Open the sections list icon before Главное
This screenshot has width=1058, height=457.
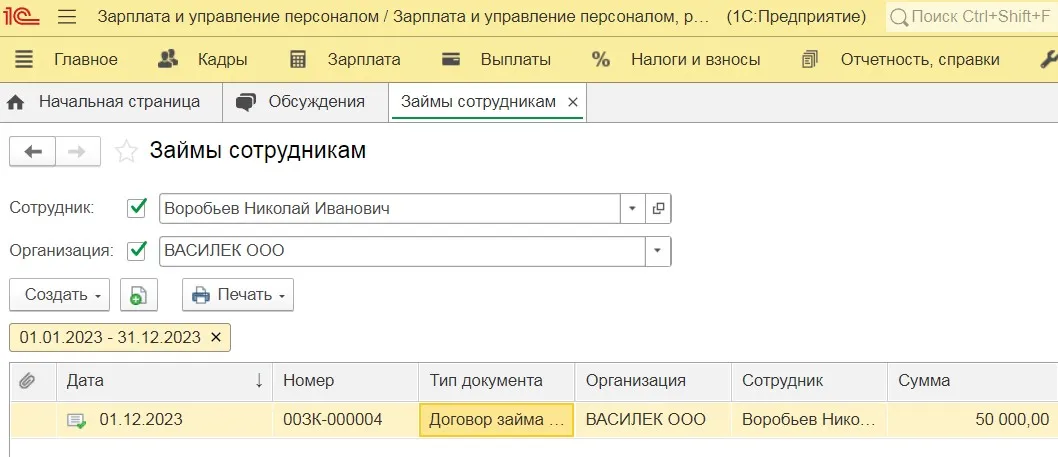(x=25, y=59)
